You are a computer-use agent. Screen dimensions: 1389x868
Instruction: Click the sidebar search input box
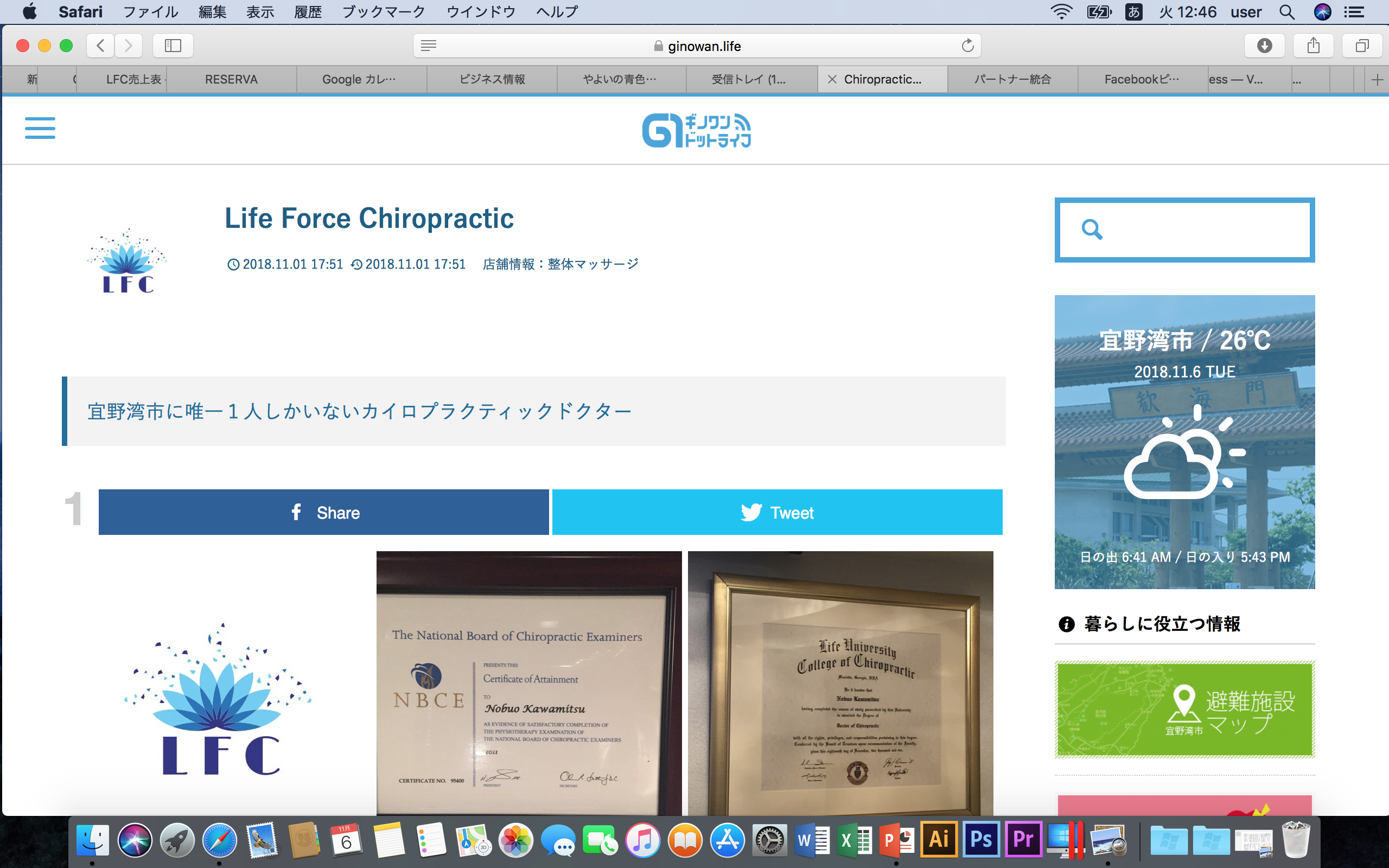coord(1184,229)
